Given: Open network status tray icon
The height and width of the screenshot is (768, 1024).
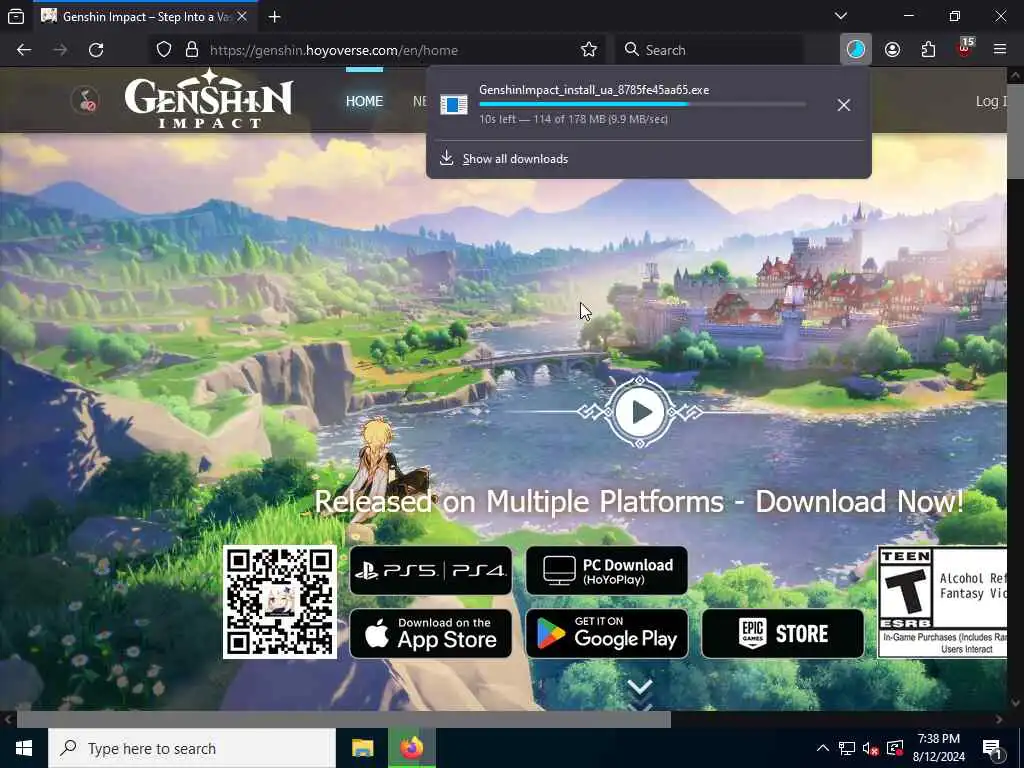Looking at the screenshot, I should [x=846, y=748].
